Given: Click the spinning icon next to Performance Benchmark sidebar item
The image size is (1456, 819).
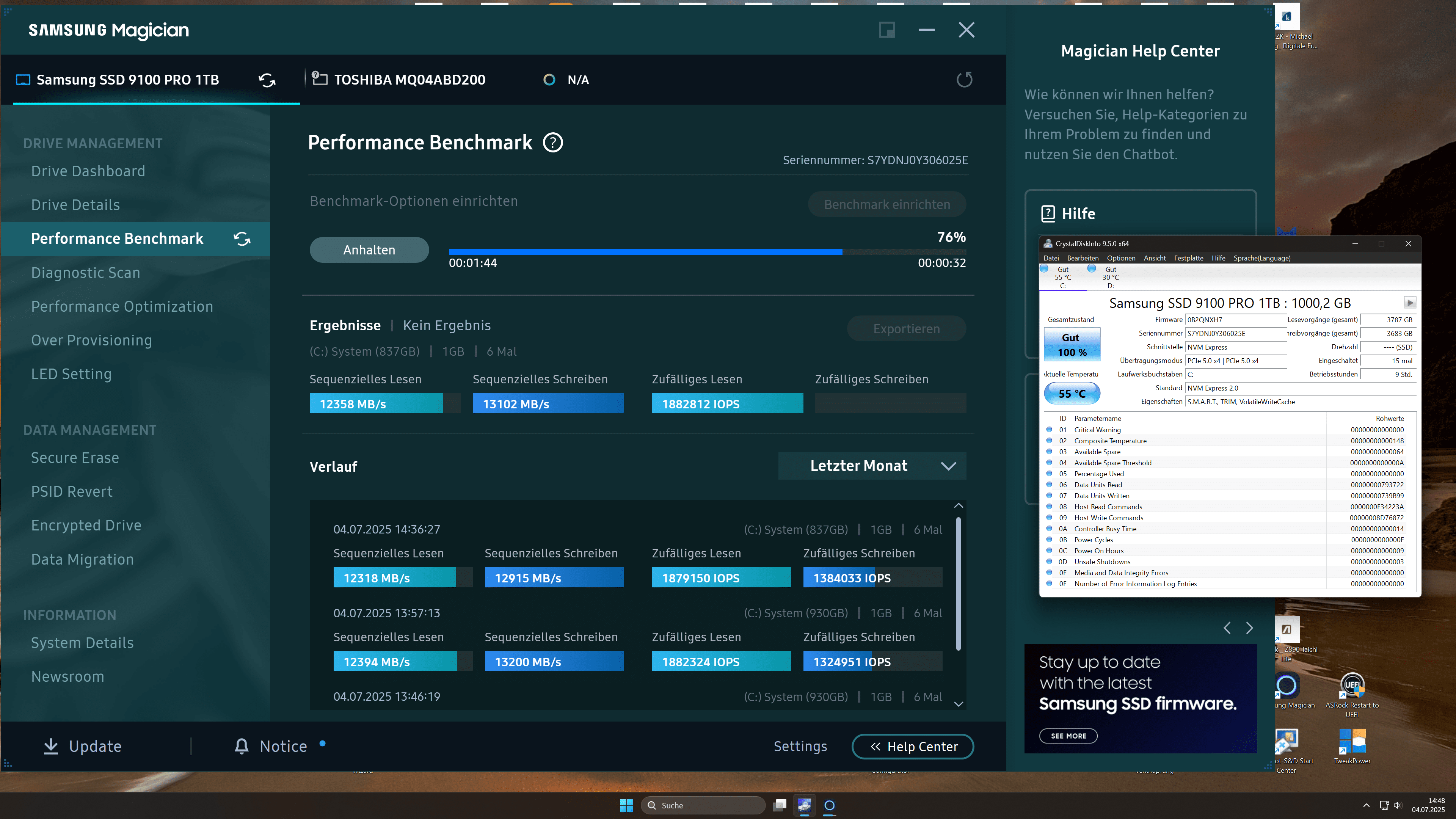Looking at the screenshot, I should tap(242, 238).
